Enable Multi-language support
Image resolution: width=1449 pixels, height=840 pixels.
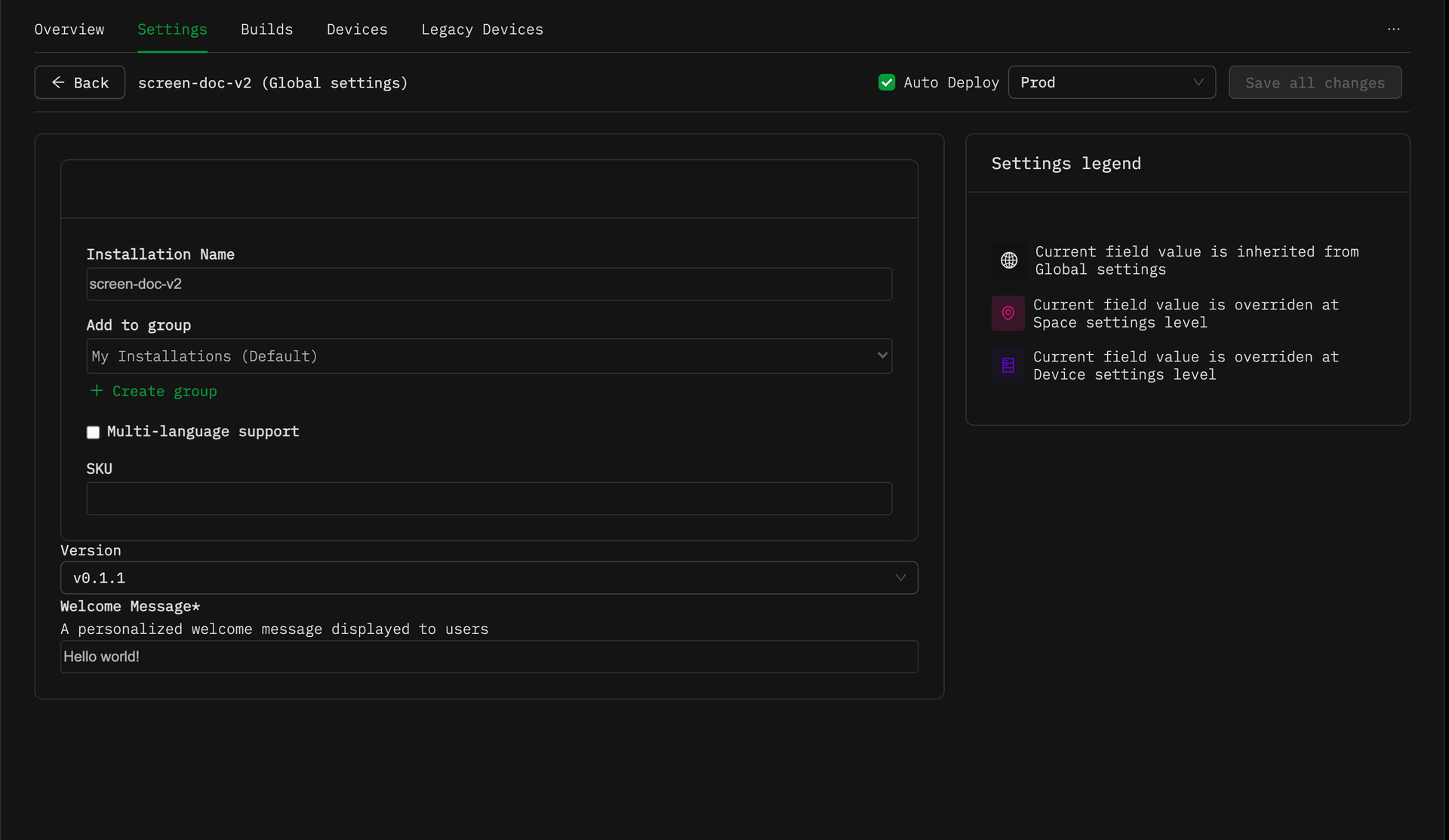(x=93, y=432)
